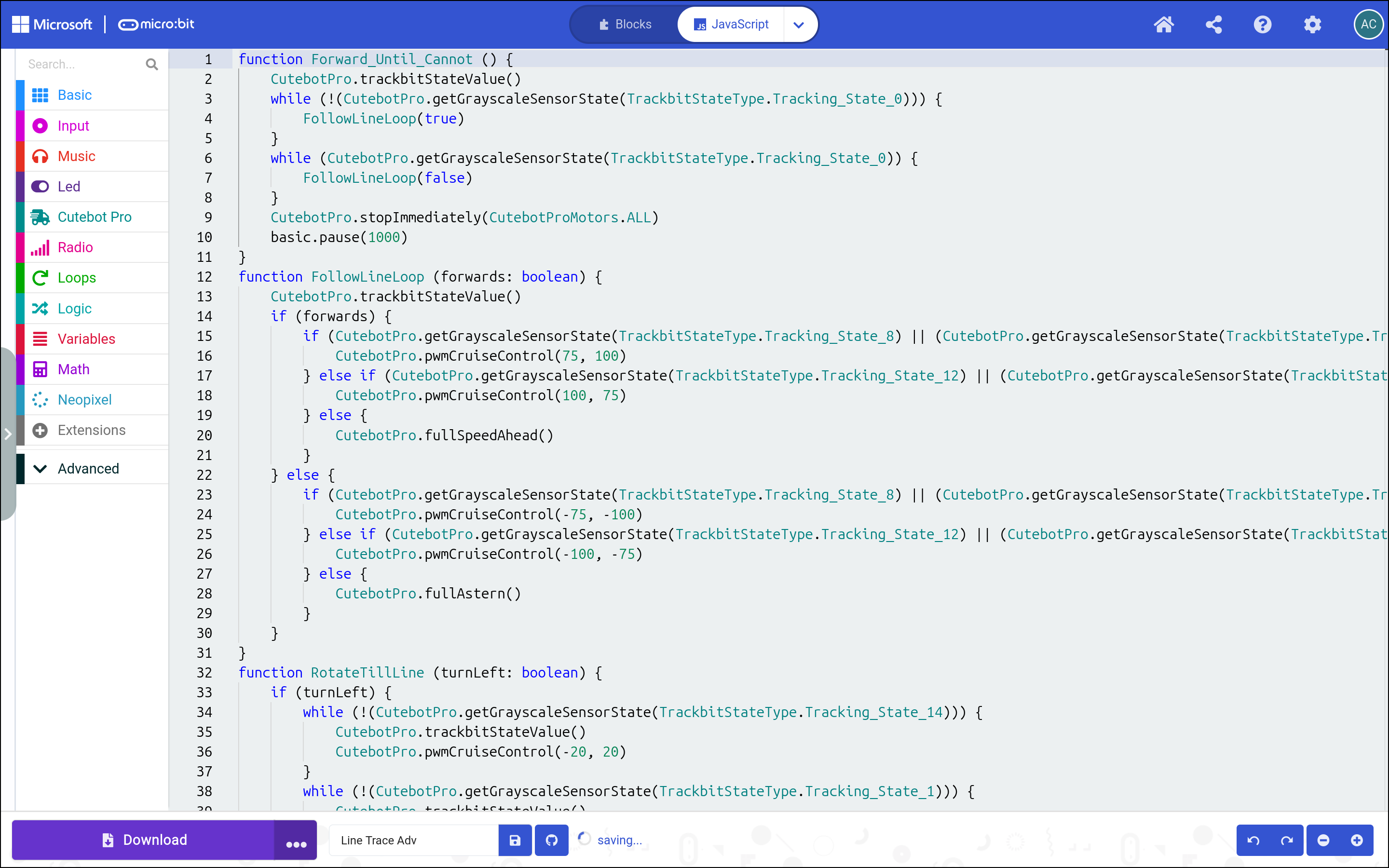
Task: Switch to the Blocks editor
Action: coord(625,24)
